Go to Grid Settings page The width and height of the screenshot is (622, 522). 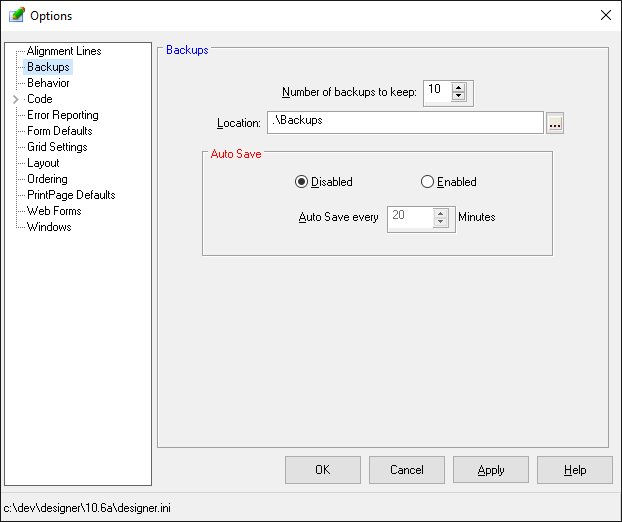coord(57,147)
